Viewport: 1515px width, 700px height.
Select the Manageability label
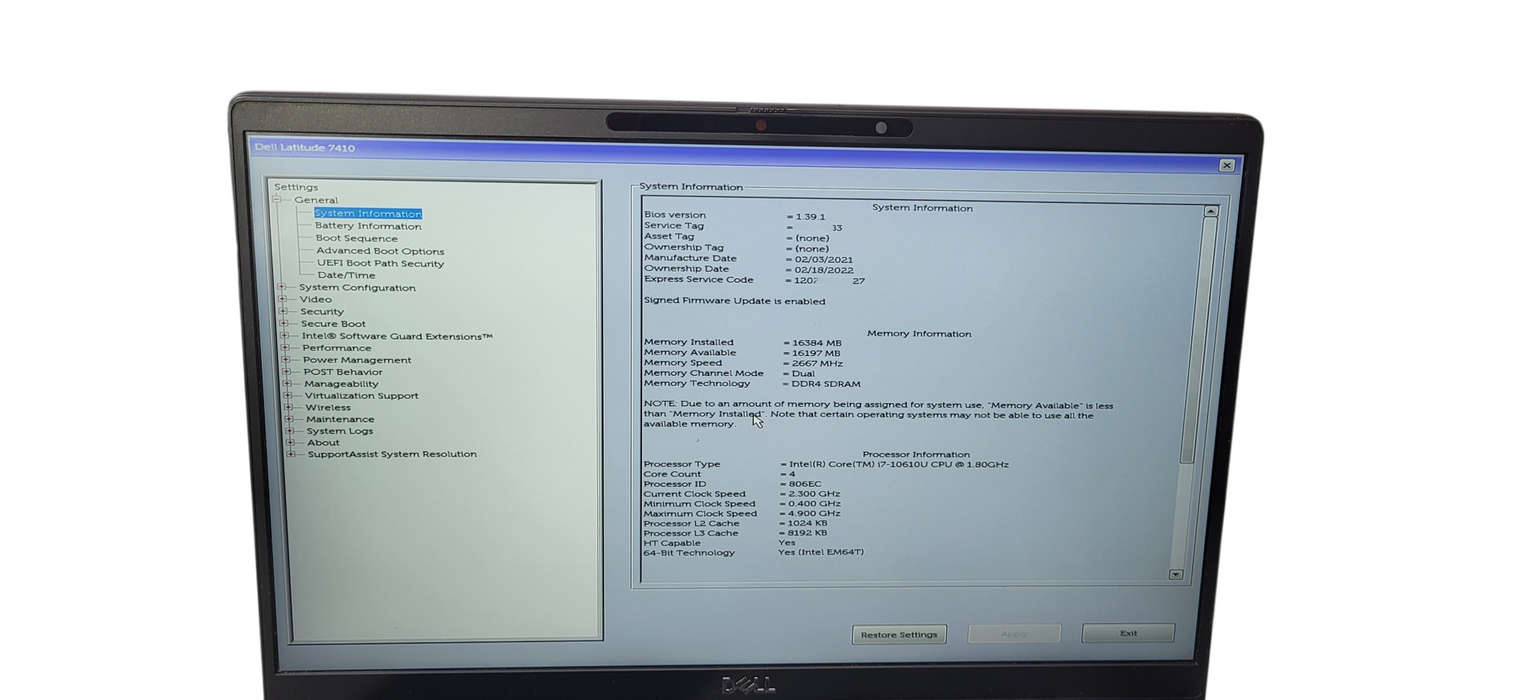point(341,384)
